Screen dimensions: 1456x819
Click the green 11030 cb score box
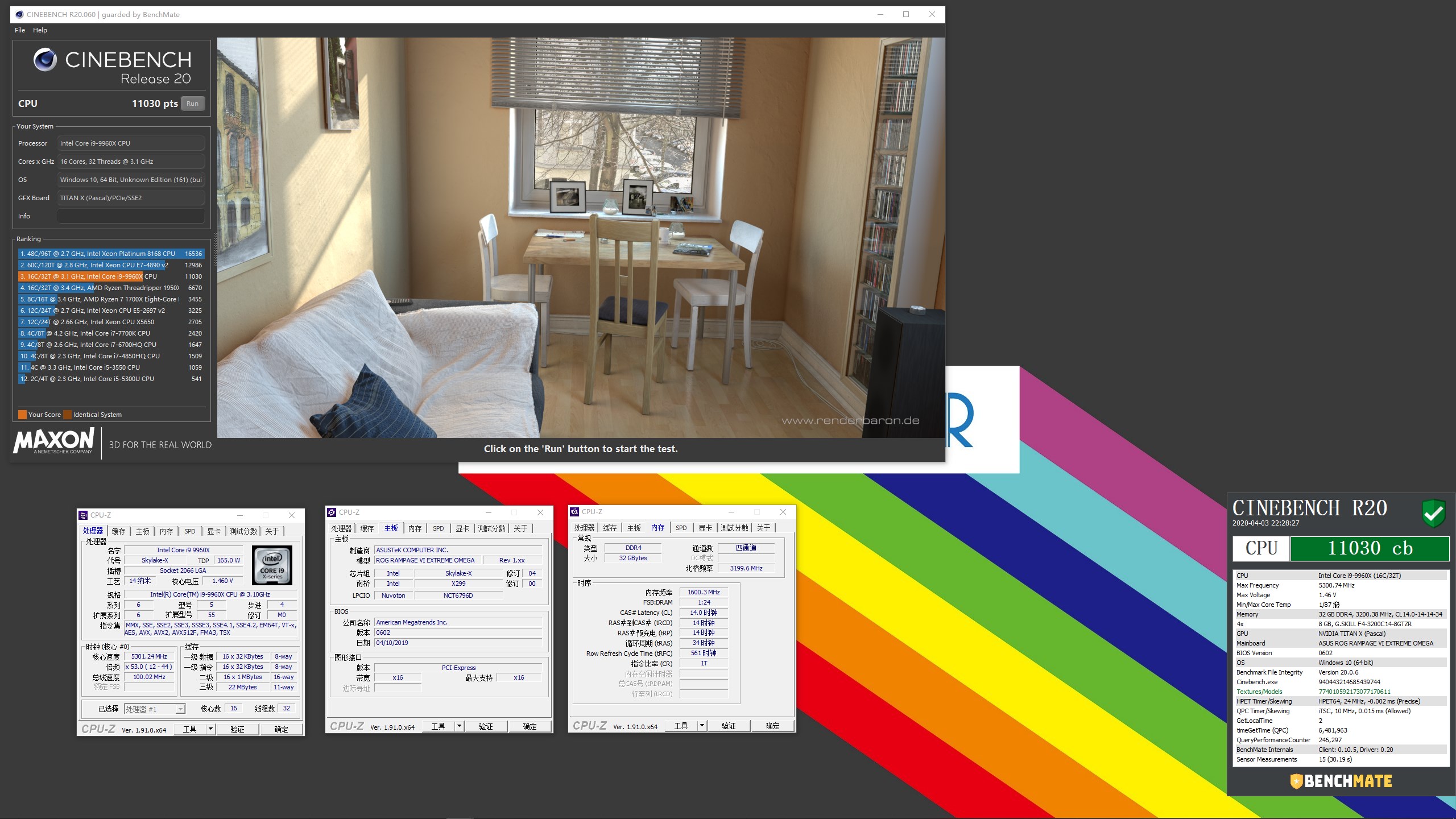[1370, 548]
